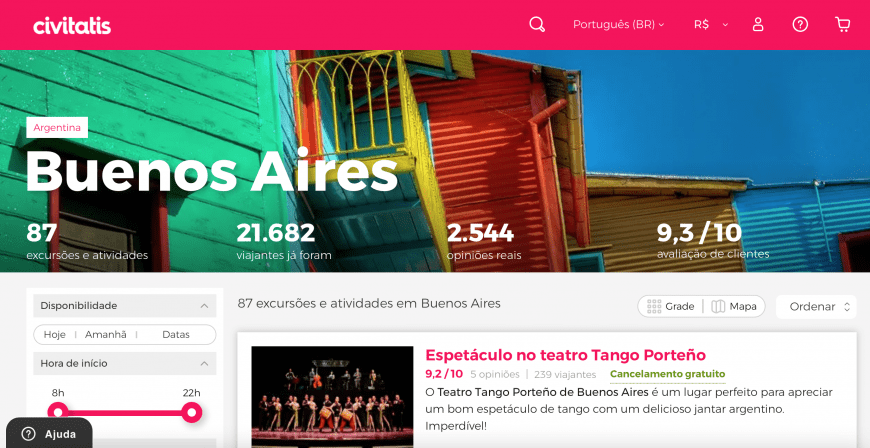The image size is (870, 448).
Task: Open the help question mark icon in header
Action: point(800,24)
